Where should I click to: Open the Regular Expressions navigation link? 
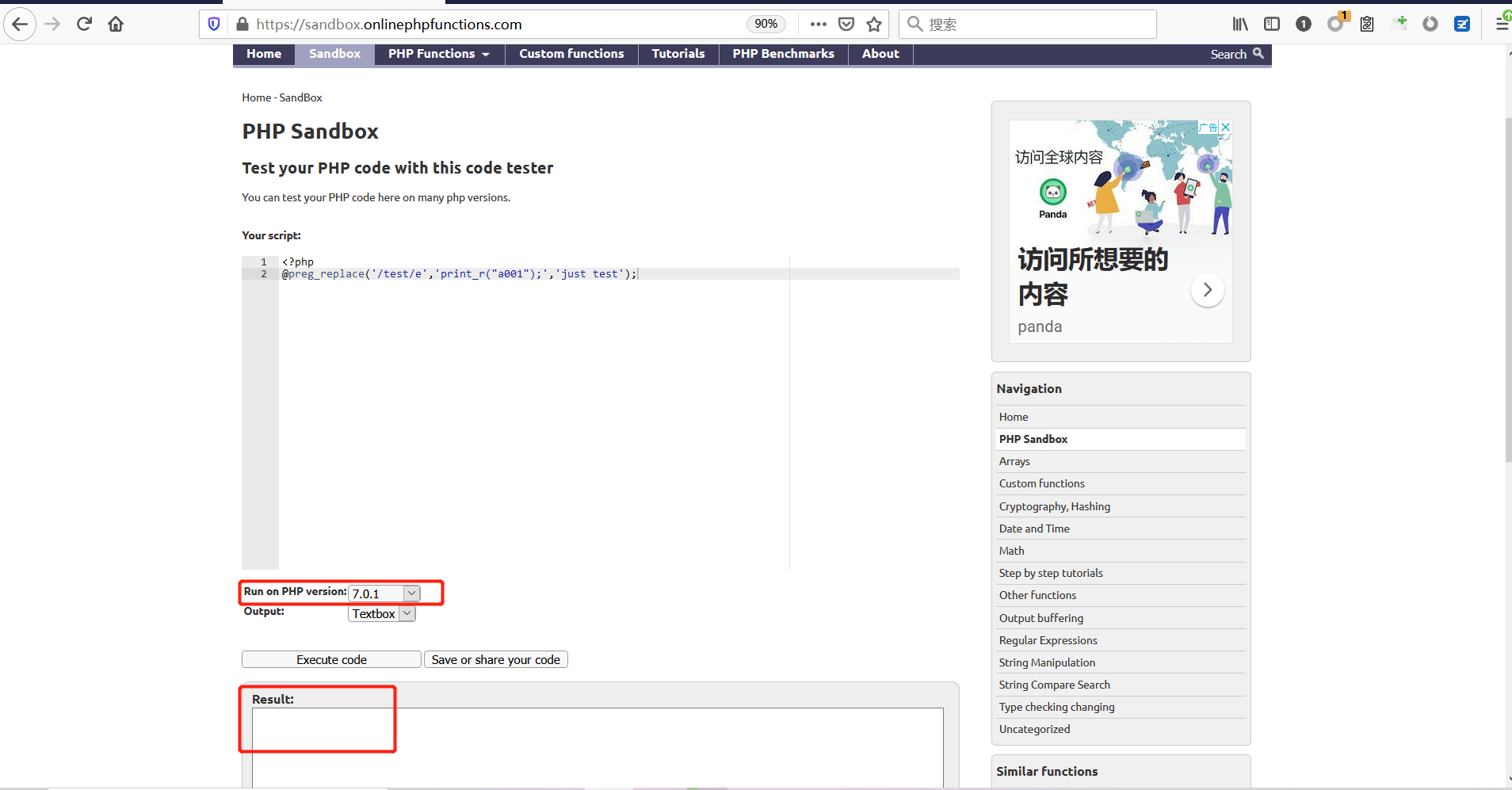1047,640
